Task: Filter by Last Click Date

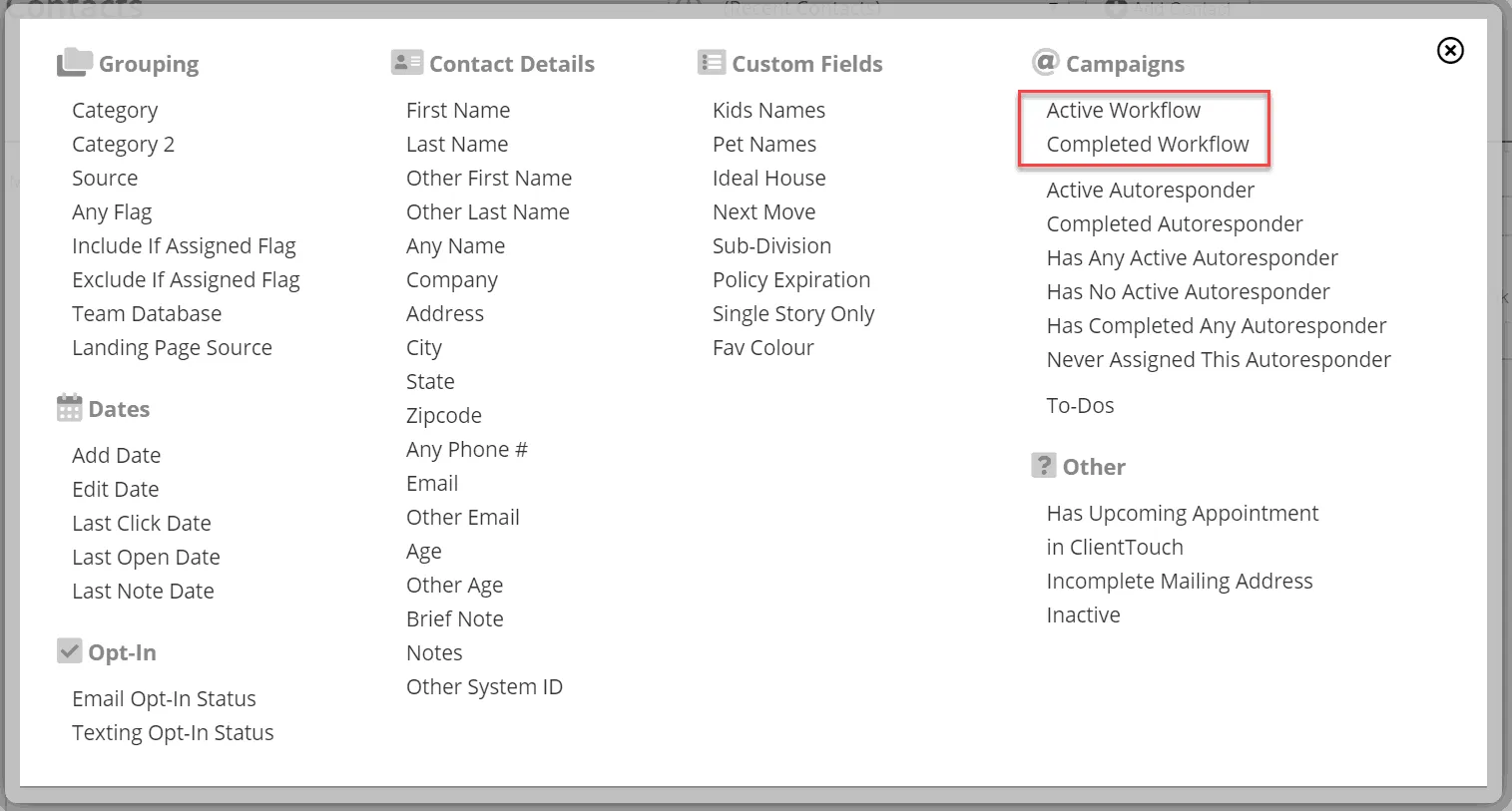Action: tap(142, 524)
